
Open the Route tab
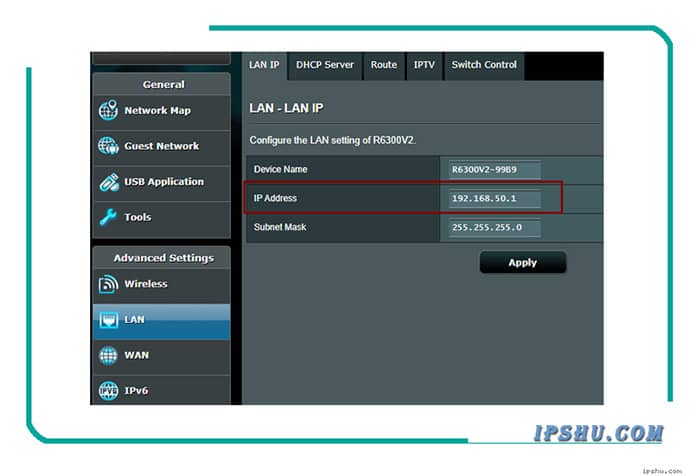coord(383,65)
